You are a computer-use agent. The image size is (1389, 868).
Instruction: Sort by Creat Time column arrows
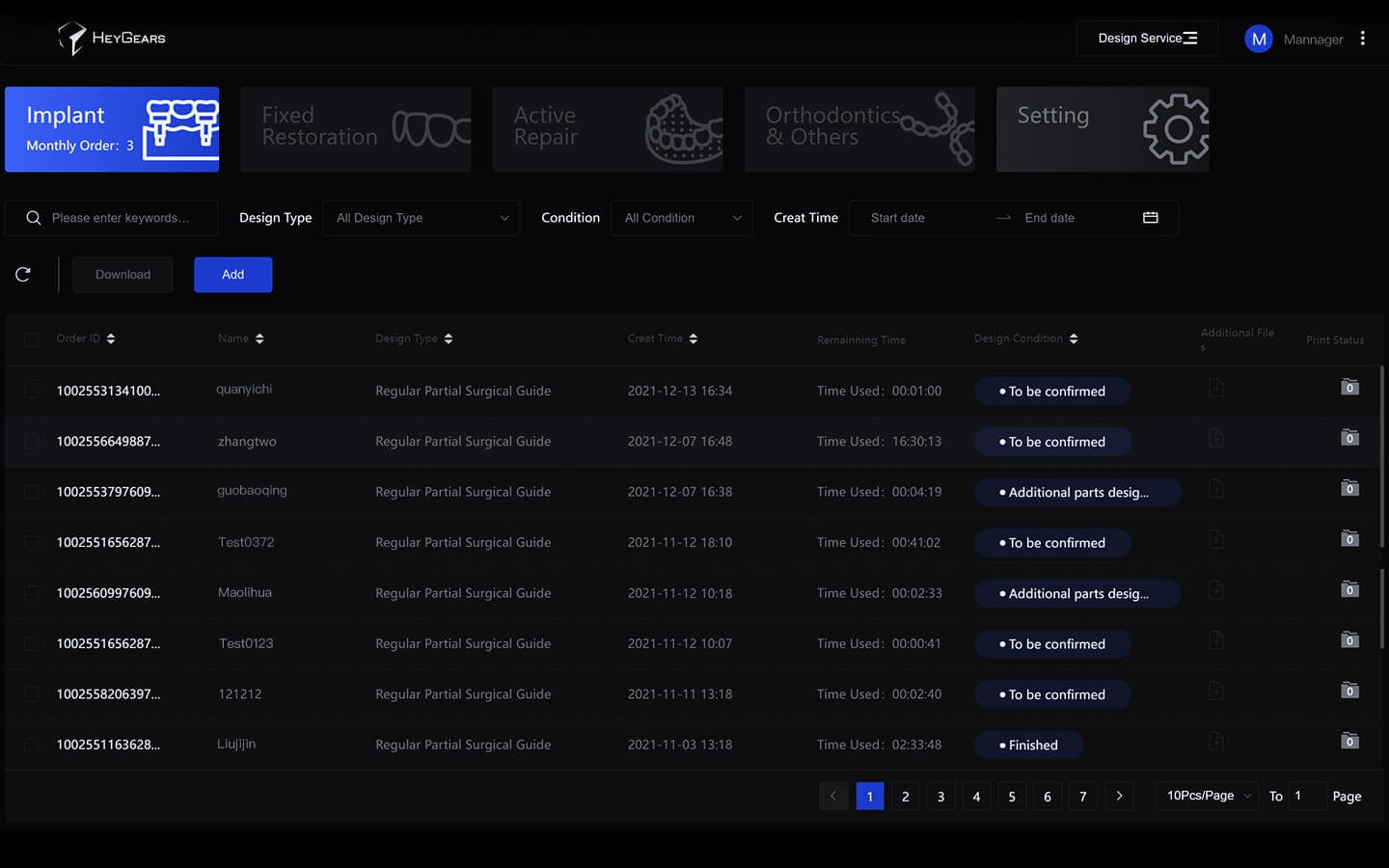coord(694,339)
